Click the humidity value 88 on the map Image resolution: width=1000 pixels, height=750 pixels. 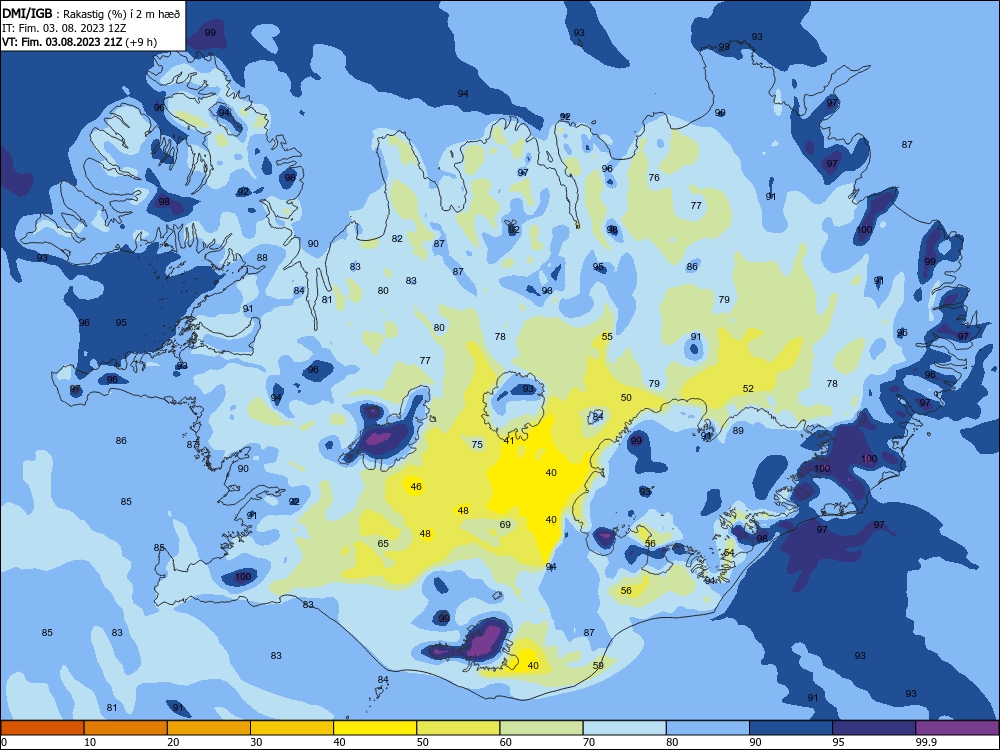[262, 258]
